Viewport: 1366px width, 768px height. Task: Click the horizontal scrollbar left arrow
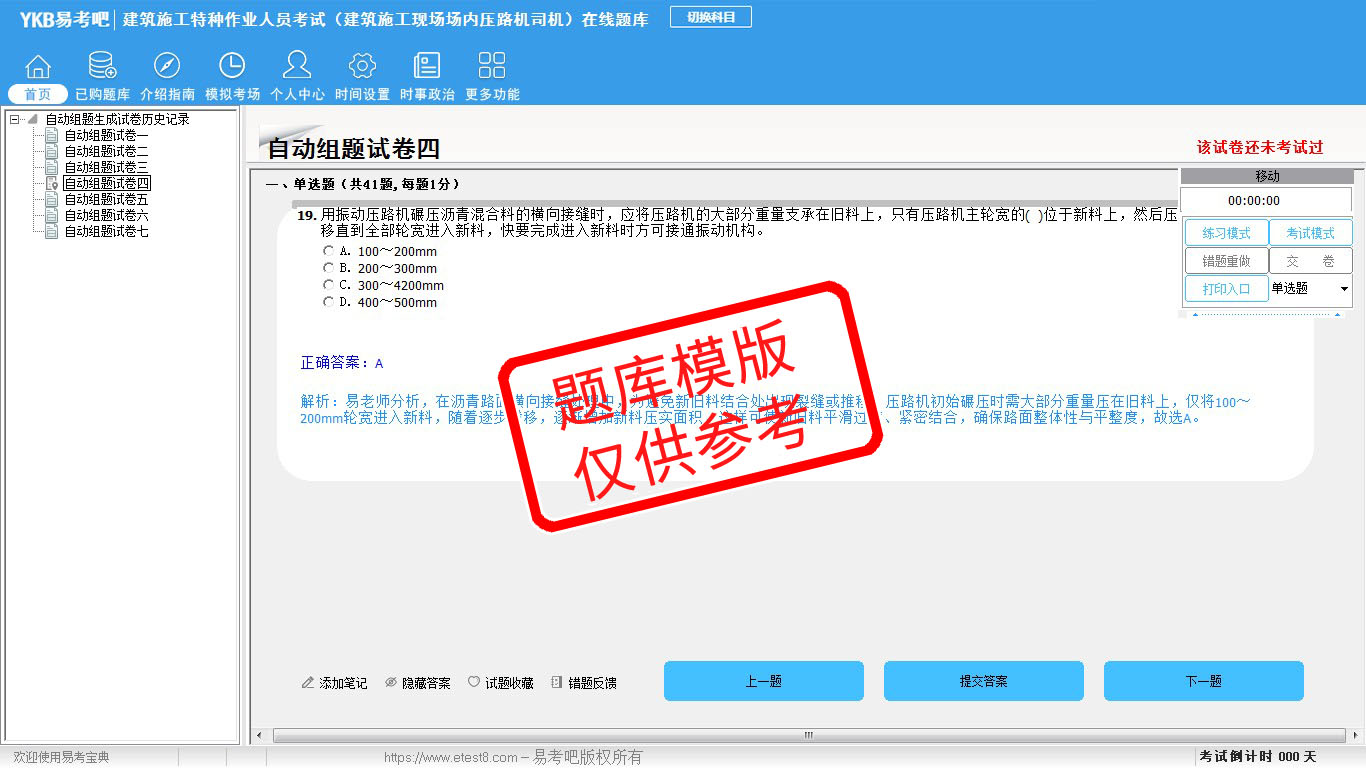click(259, 735)
